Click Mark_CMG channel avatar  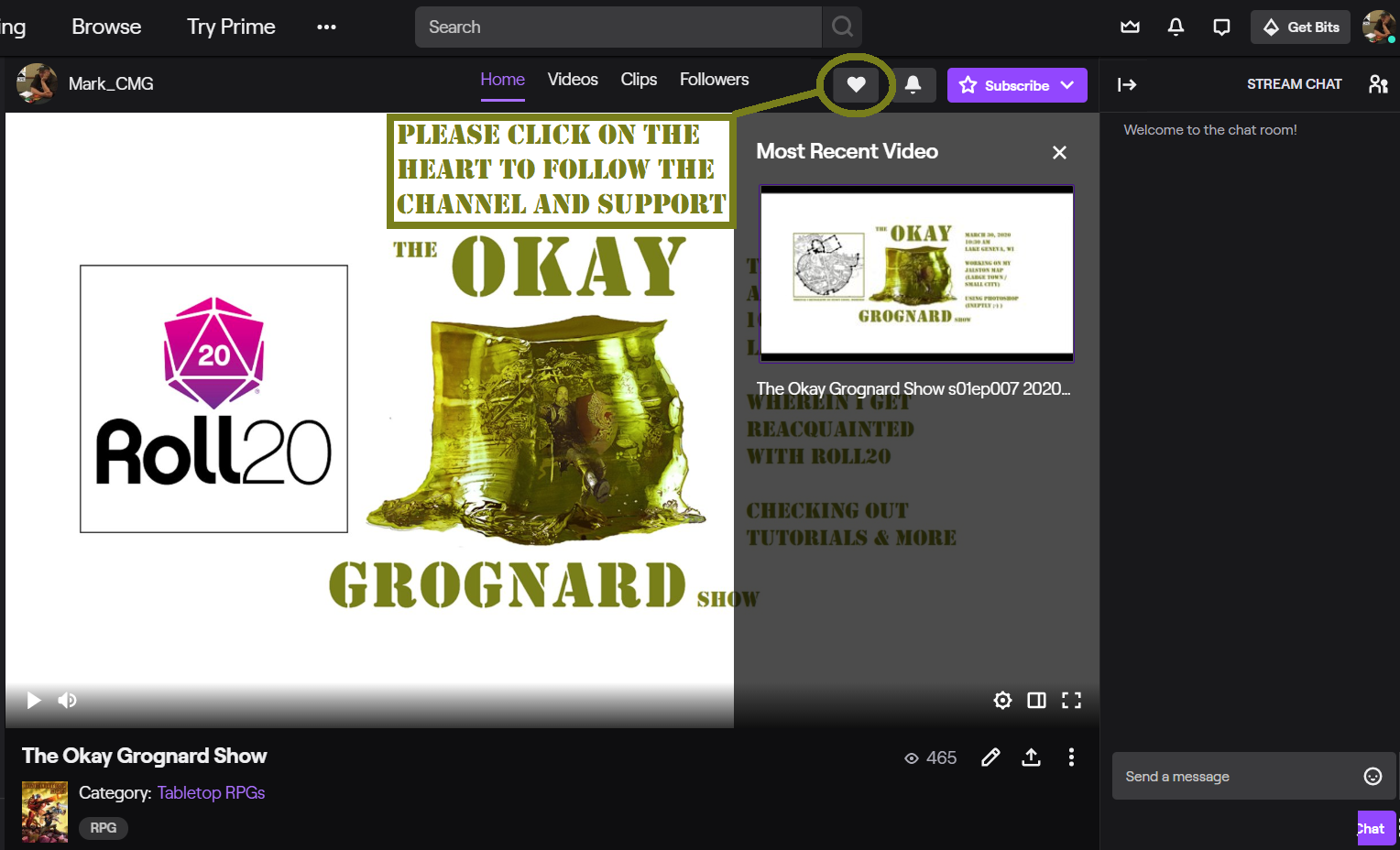click(37, 83)
